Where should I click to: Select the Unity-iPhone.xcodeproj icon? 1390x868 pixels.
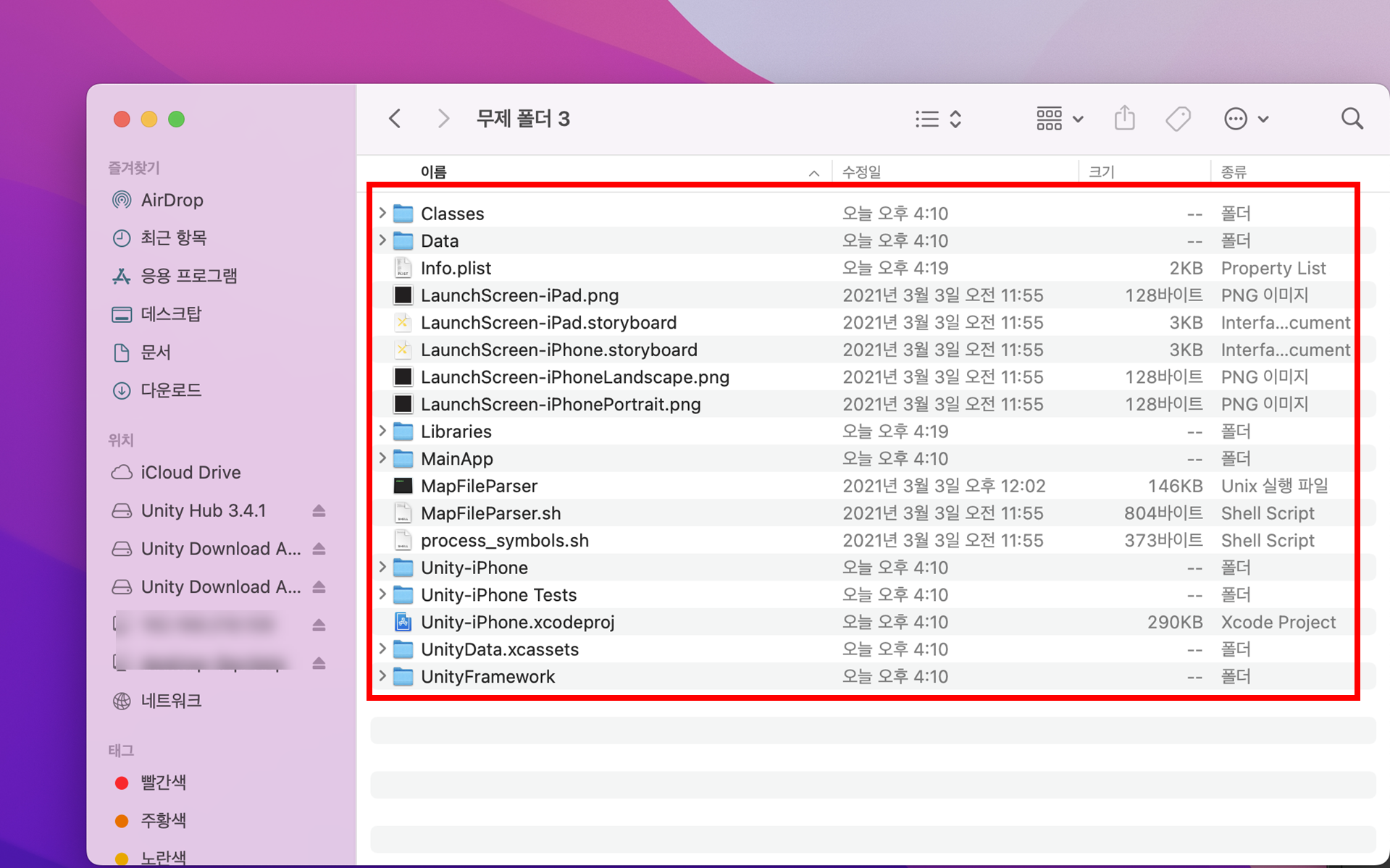(x=403, y=622)
